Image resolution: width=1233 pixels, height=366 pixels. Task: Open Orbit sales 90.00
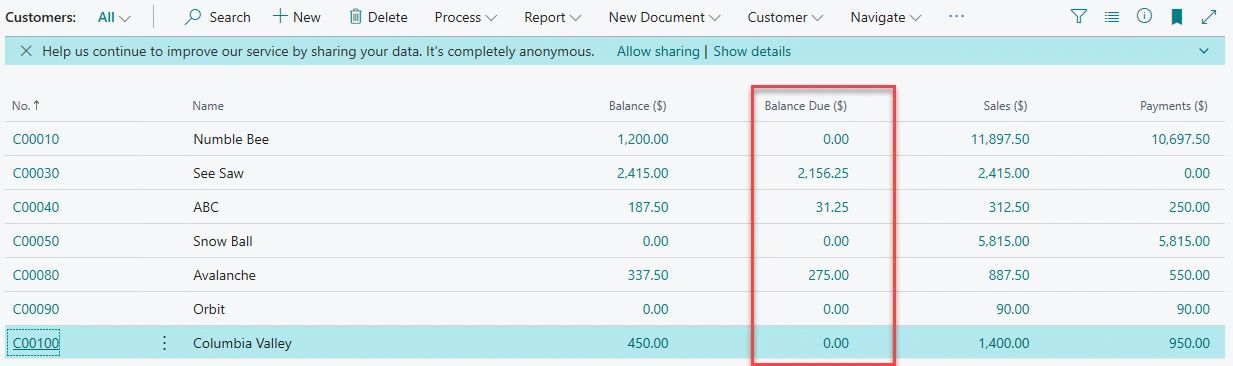pyautogui.click(x=1013, y=309)
